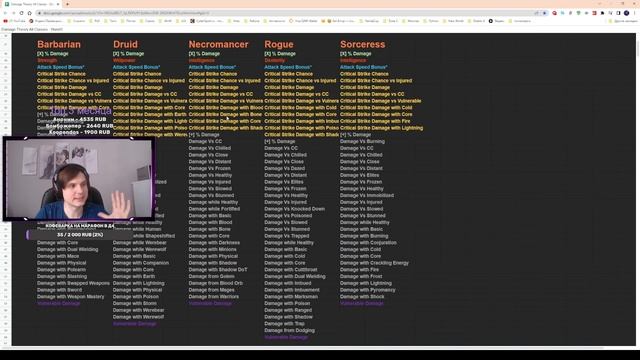Click Damage Vs Dazed
Screen dimensions: 640x360
(284, 168)
